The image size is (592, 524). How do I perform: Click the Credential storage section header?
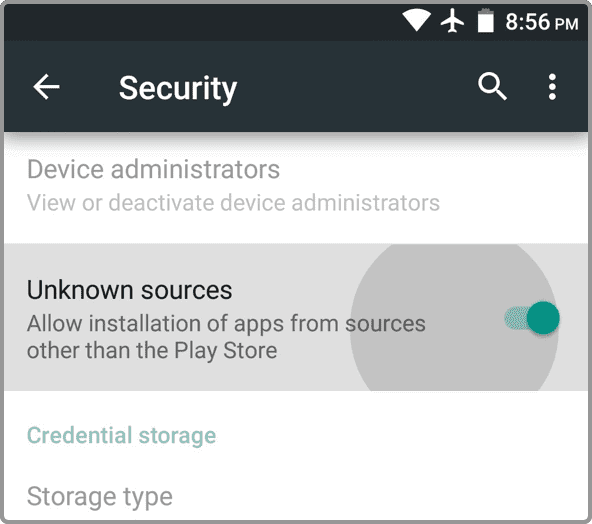[121, 436]
